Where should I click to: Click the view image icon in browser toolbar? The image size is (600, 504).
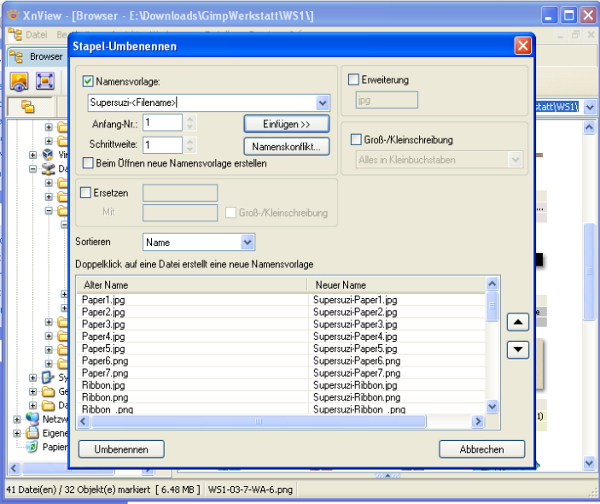click(x=19, y=82)
